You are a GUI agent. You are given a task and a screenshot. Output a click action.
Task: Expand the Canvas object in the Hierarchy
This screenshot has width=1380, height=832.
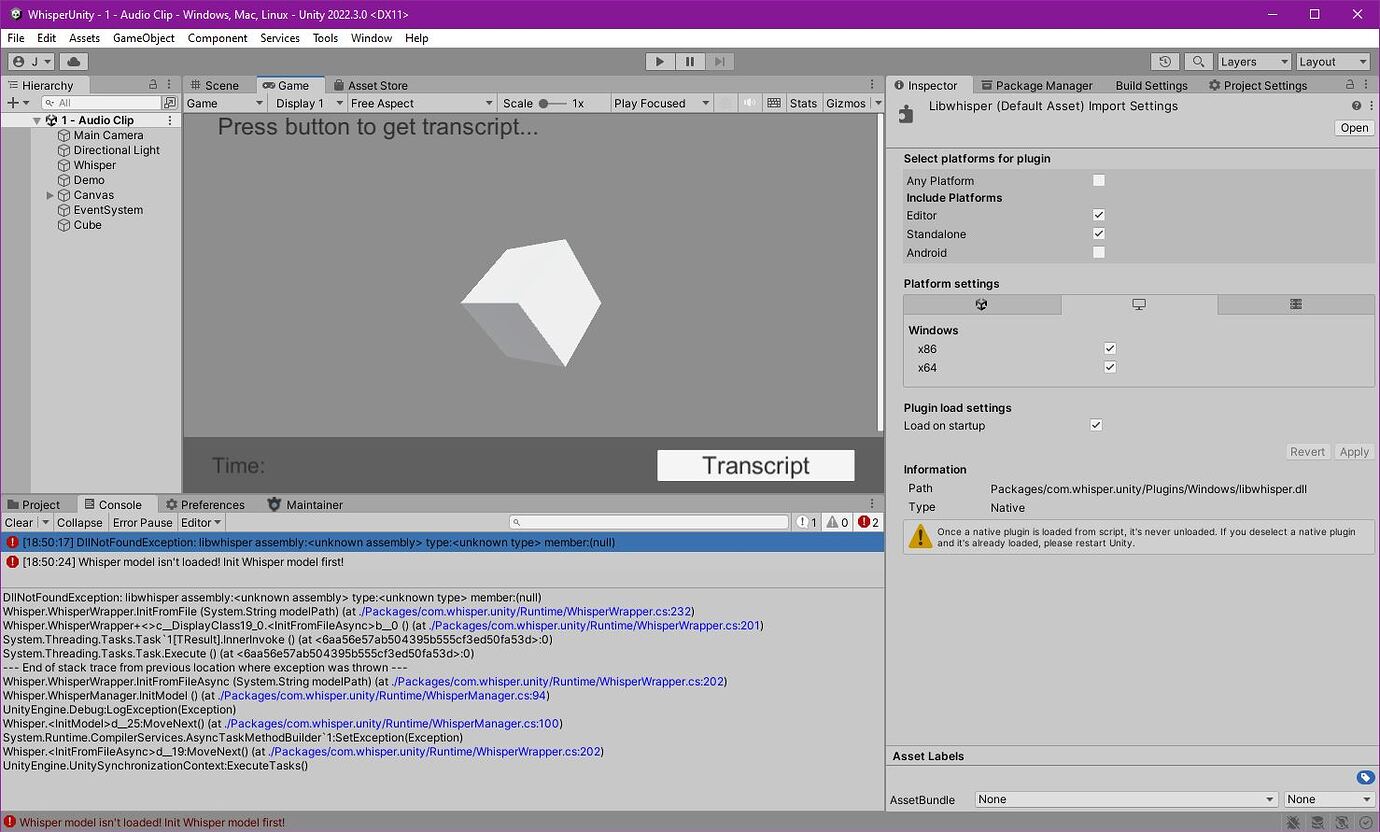[x=49, y=195]
